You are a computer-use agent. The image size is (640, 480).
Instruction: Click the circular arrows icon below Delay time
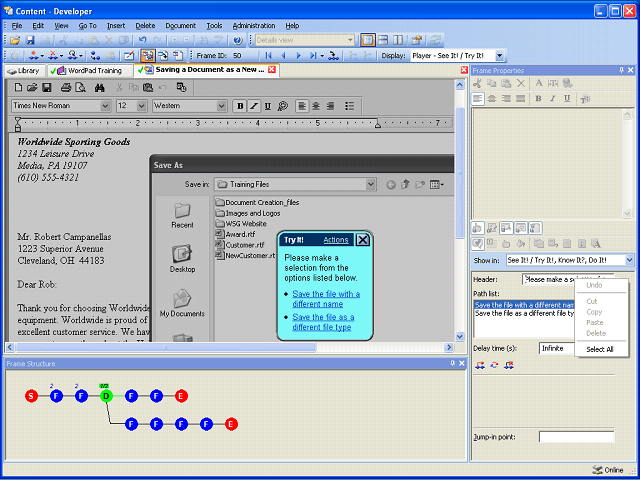point(494,365)
